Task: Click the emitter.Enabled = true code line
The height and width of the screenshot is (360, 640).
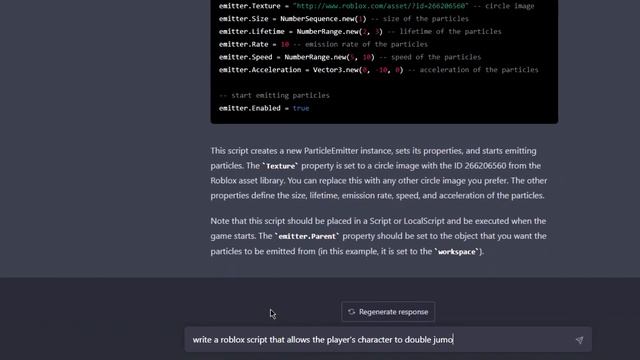Action: coord(264,108)
